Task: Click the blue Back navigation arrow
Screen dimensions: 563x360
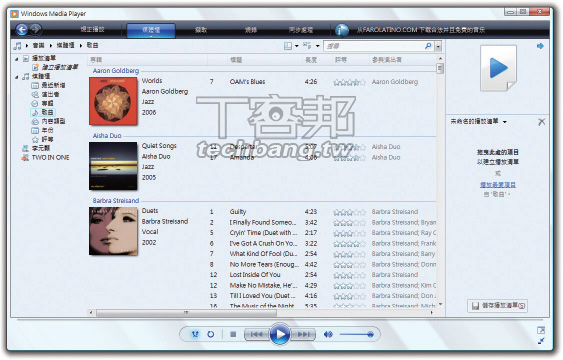Action: [22, 29]
